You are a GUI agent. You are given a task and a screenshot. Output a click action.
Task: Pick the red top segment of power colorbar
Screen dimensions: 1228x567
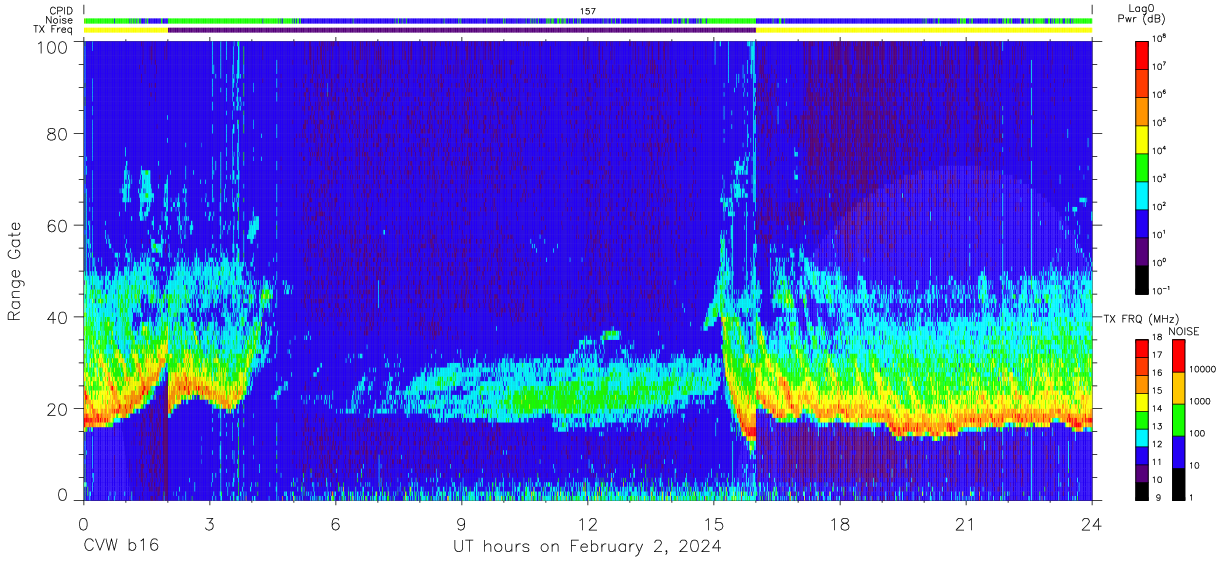pyautogui.click(x=1143, y=54)
